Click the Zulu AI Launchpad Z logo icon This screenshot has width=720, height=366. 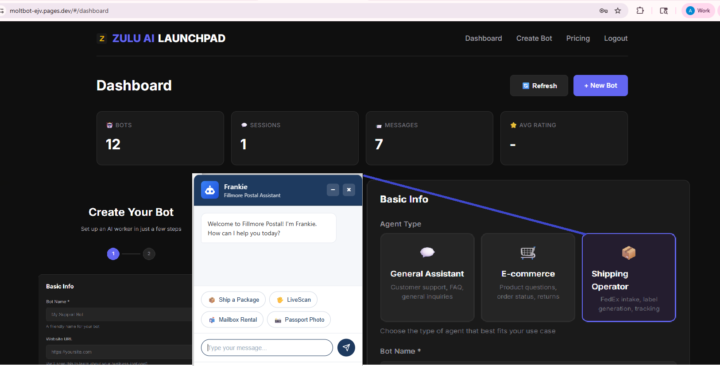click(102, 39)
